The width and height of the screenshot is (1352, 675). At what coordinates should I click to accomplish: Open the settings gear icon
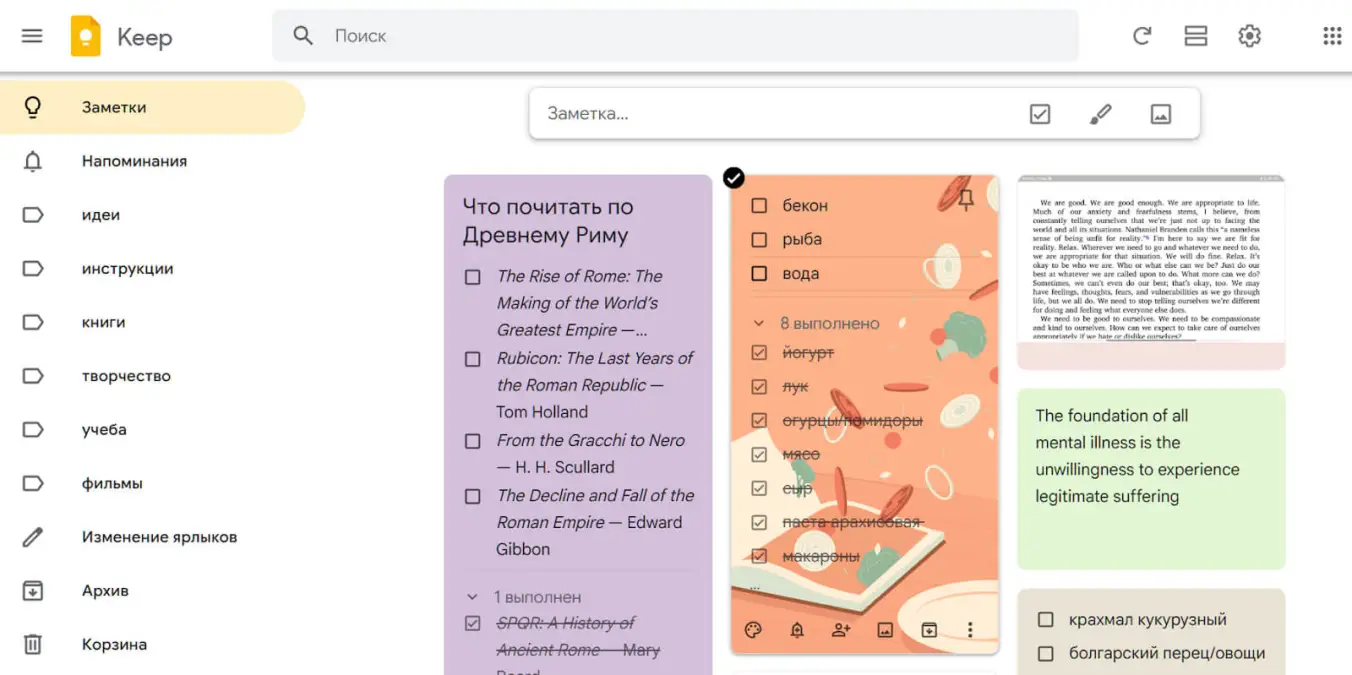1249,36
